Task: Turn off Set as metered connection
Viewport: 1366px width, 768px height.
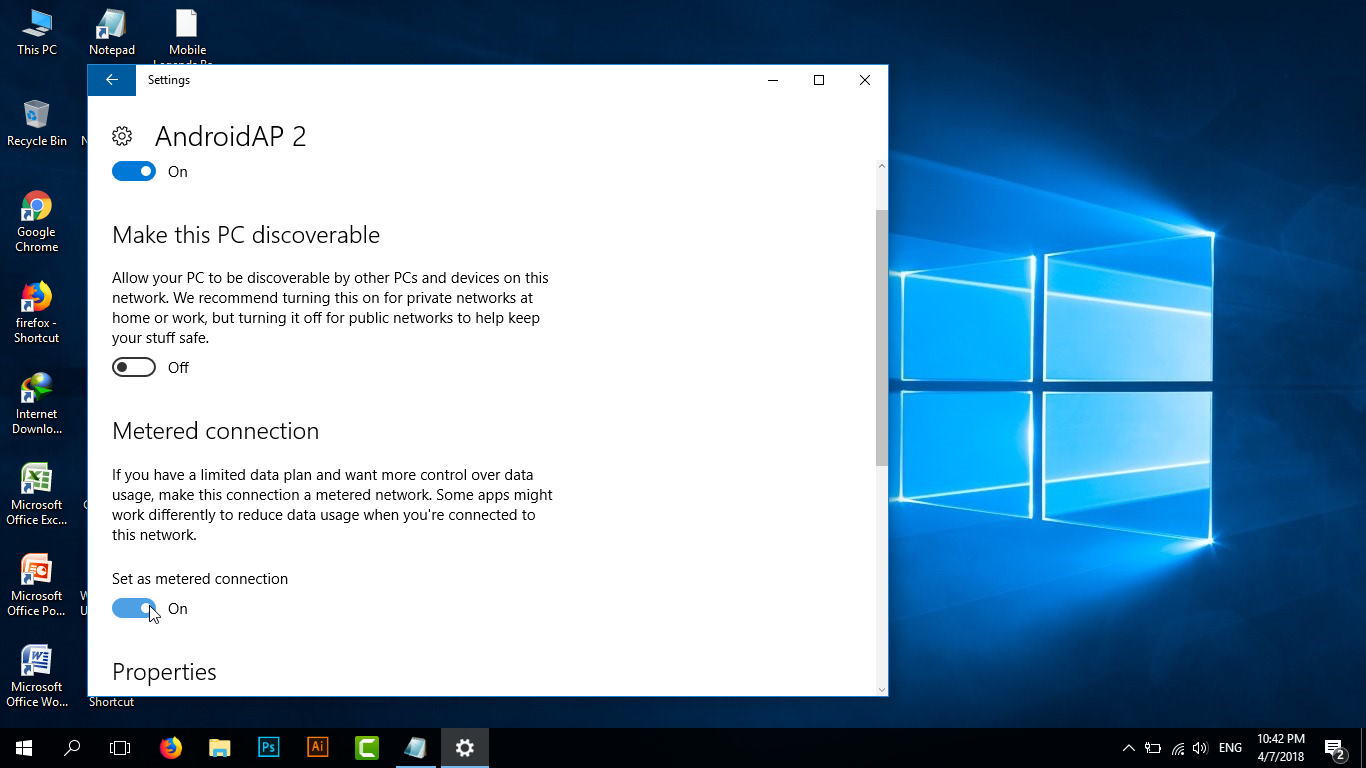Action: (x=134, y=608)
